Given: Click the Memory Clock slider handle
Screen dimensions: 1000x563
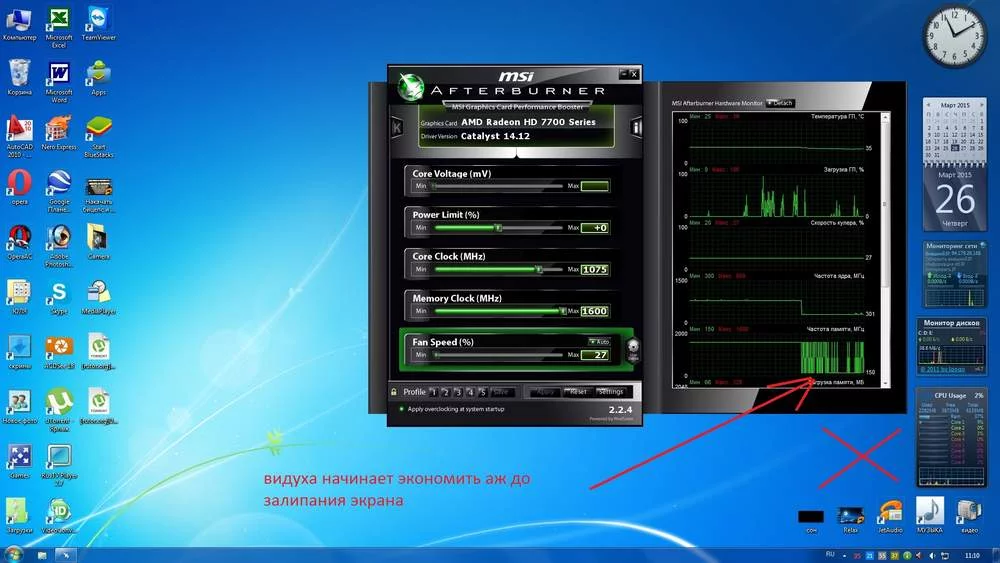Looking at the screenshot, I should (x=562, y=311).
